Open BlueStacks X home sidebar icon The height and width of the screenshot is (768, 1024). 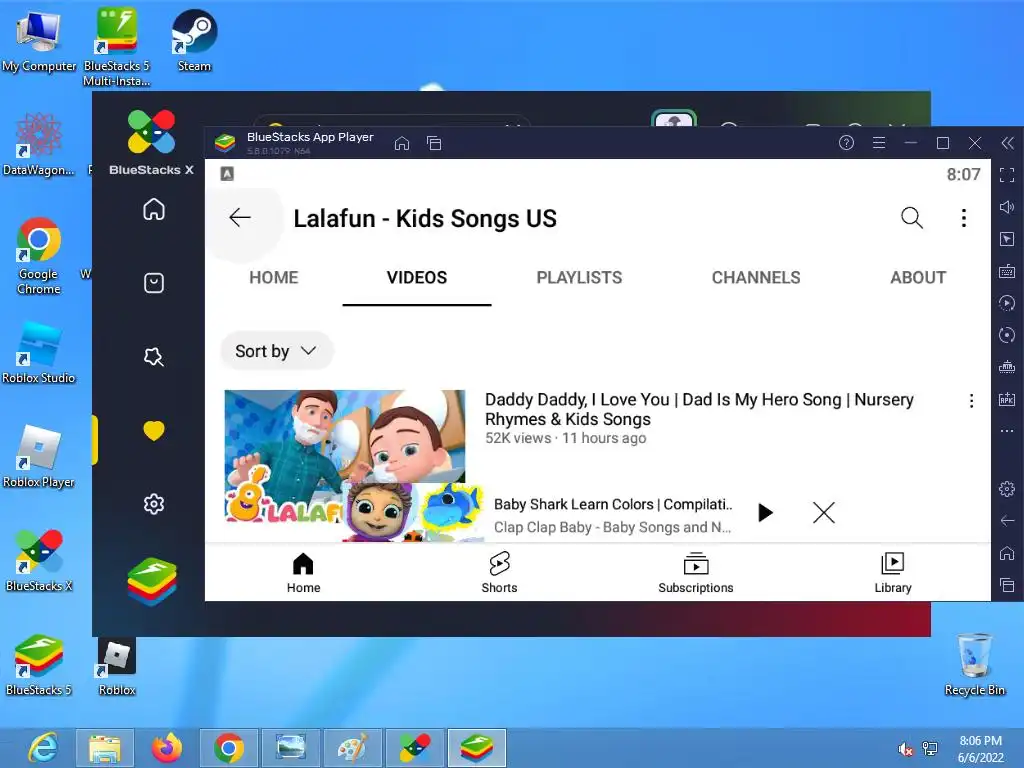154,209
